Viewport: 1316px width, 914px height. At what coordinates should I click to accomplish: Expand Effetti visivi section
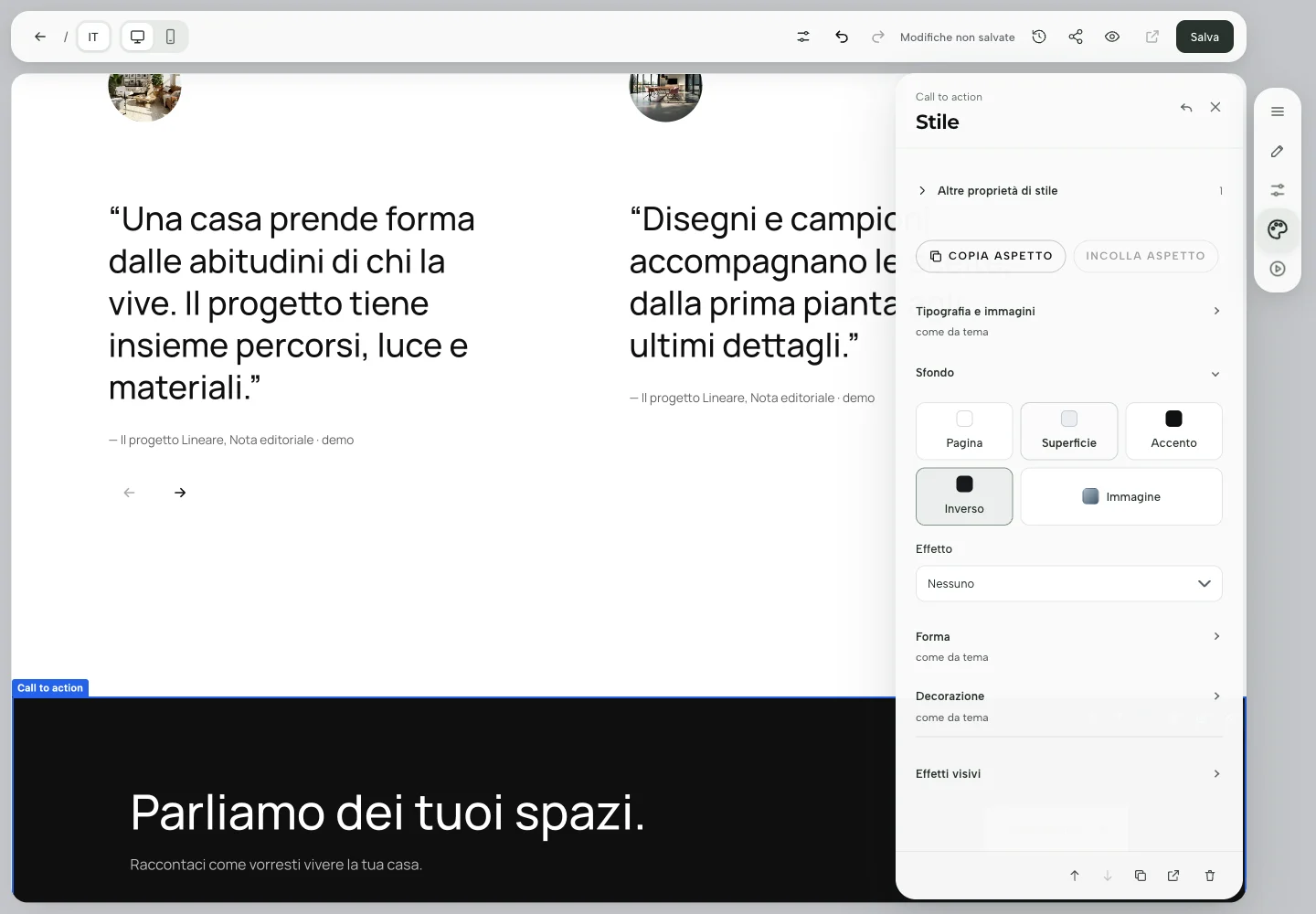1069,773
